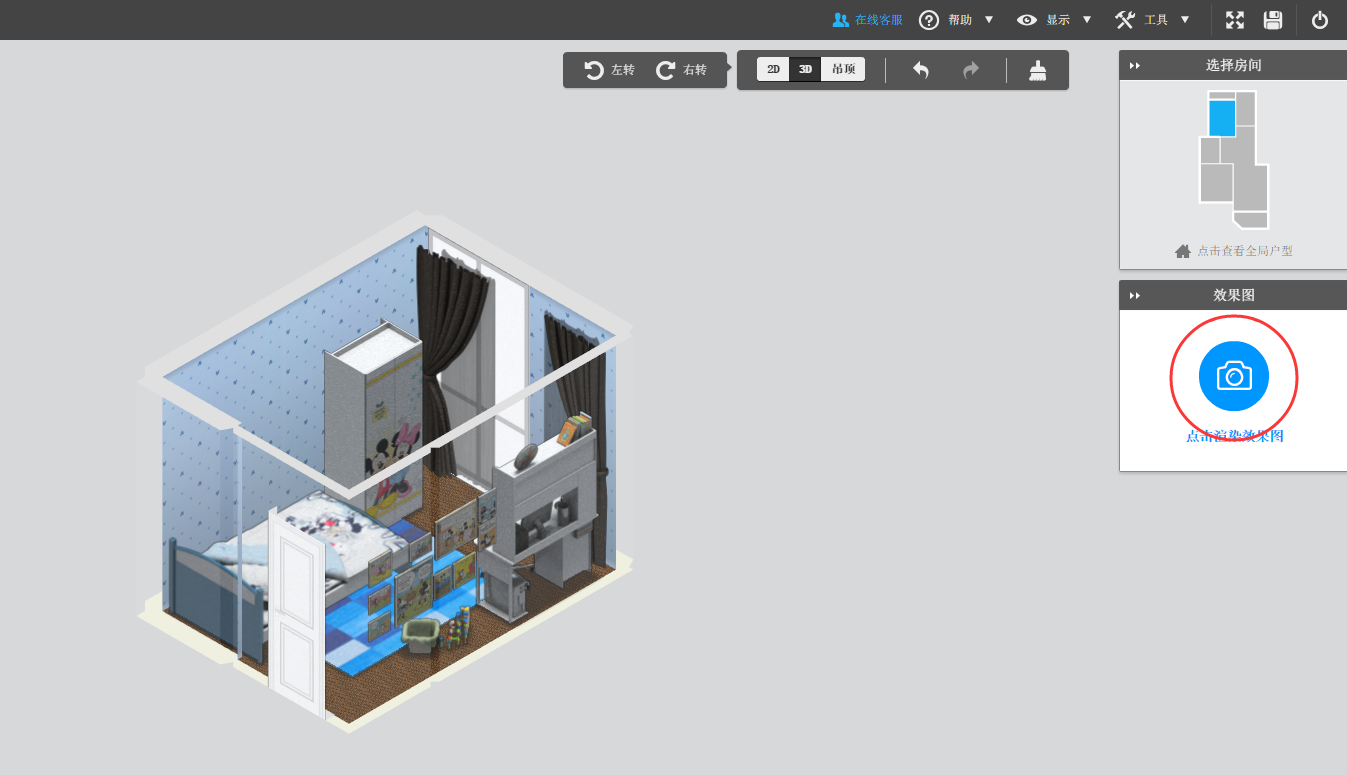Click the blue camera render button
Image resolution: width=1347 pixels, height=775 pixels.
coord(1233,376)
